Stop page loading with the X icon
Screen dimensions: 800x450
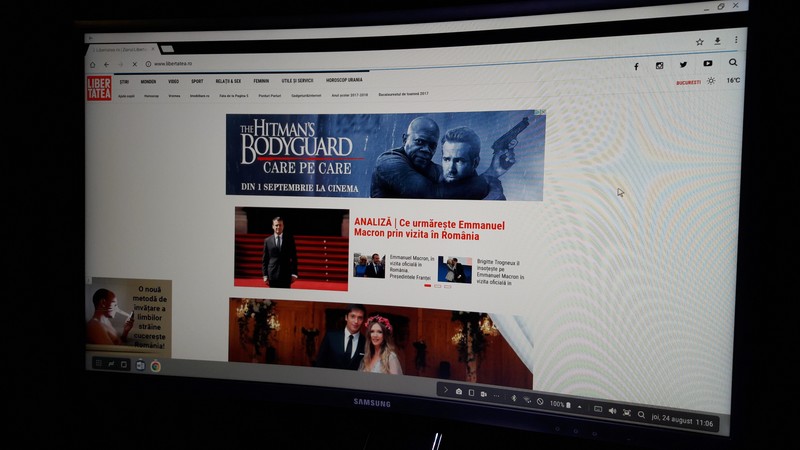point(135,64)
